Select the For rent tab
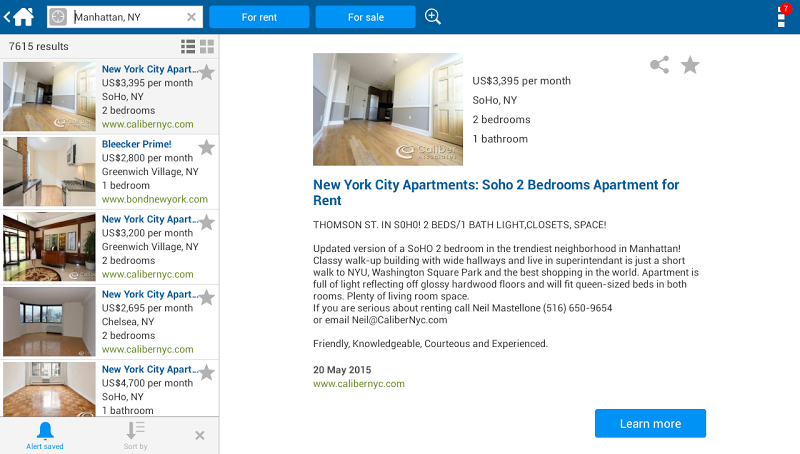This screenshot has height=454, width=800. coord(259,17)
